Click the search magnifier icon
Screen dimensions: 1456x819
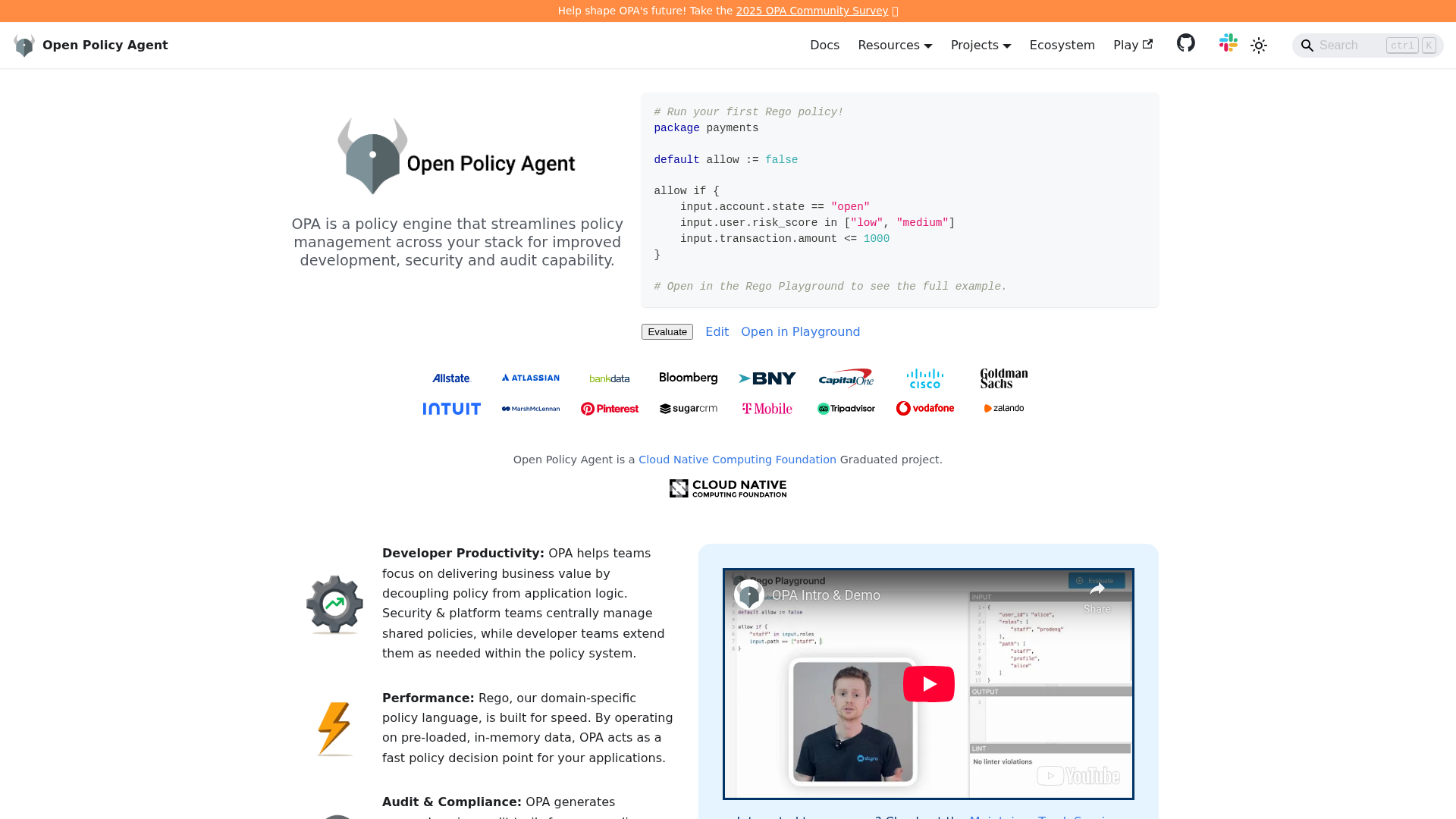click(x=1307, y=45)
